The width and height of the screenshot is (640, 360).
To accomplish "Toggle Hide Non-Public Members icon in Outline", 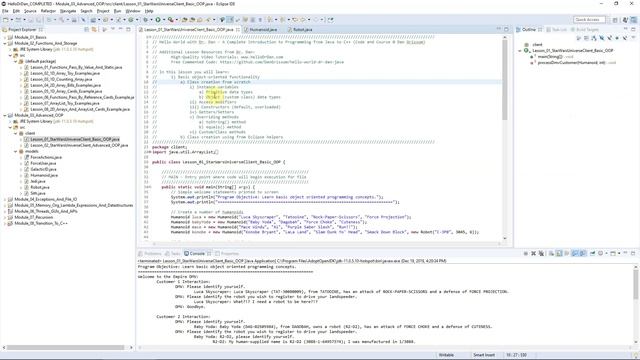I will coord(617,38).
